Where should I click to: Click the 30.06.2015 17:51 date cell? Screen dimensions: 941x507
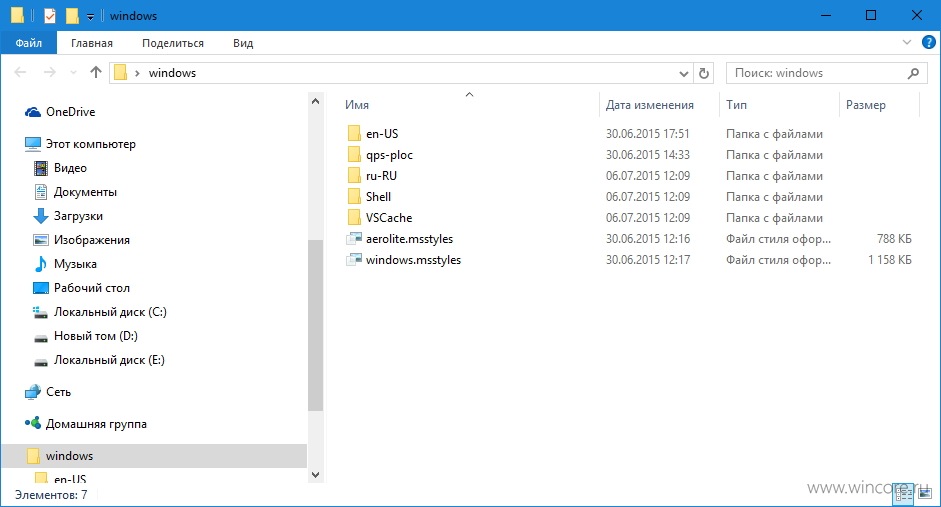pyautogui.click(x=648, y=134)
